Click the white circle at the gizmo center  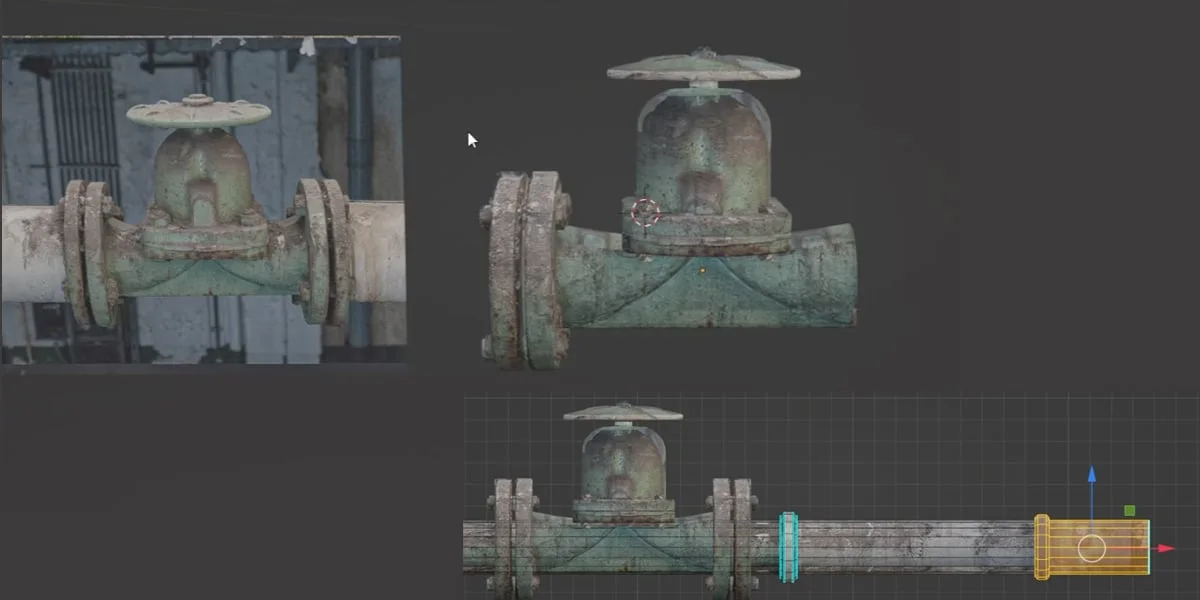[1091, 548]
